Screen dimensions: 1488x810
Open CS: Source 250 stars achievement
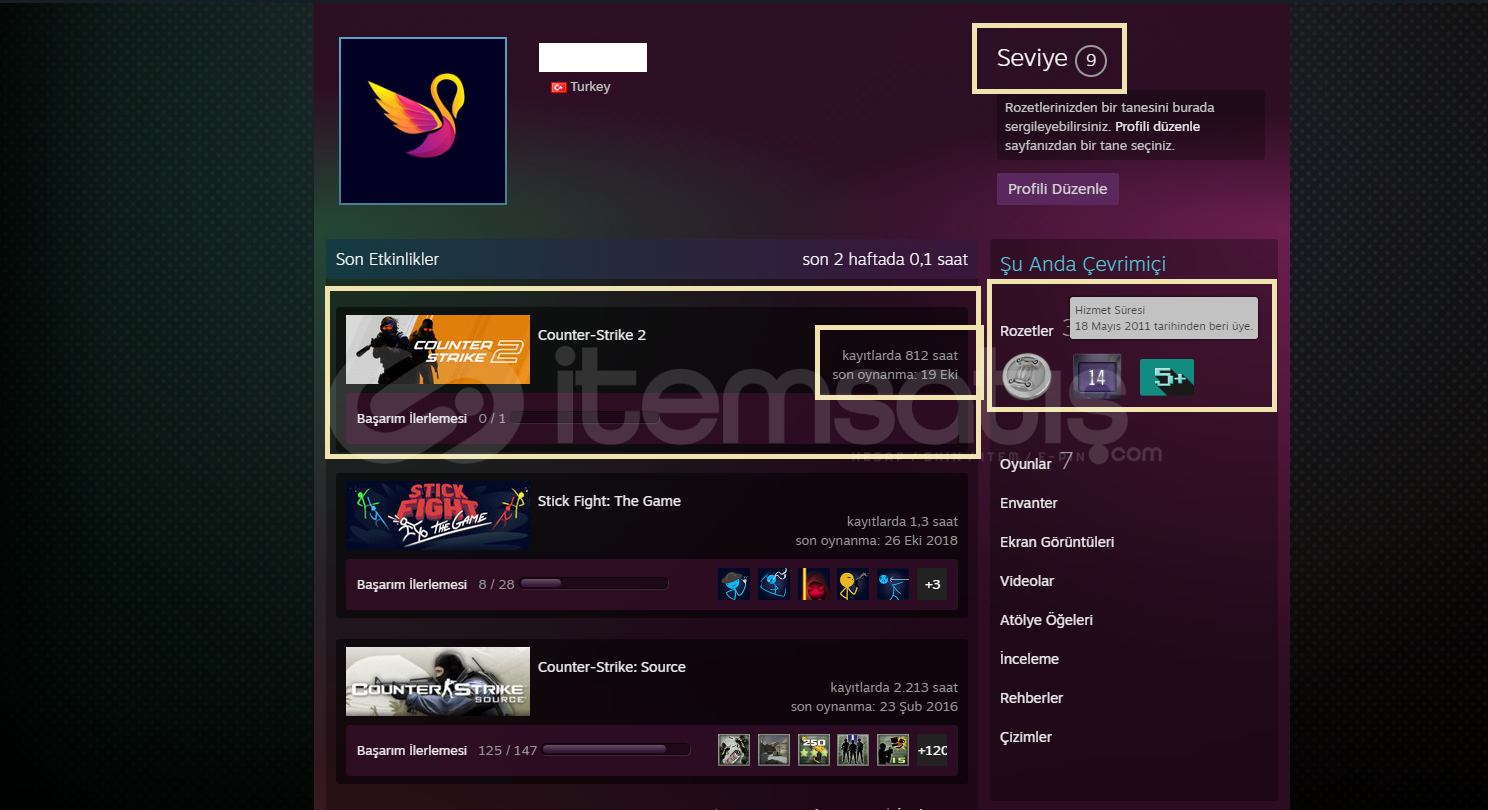click(x=814, y=750)
